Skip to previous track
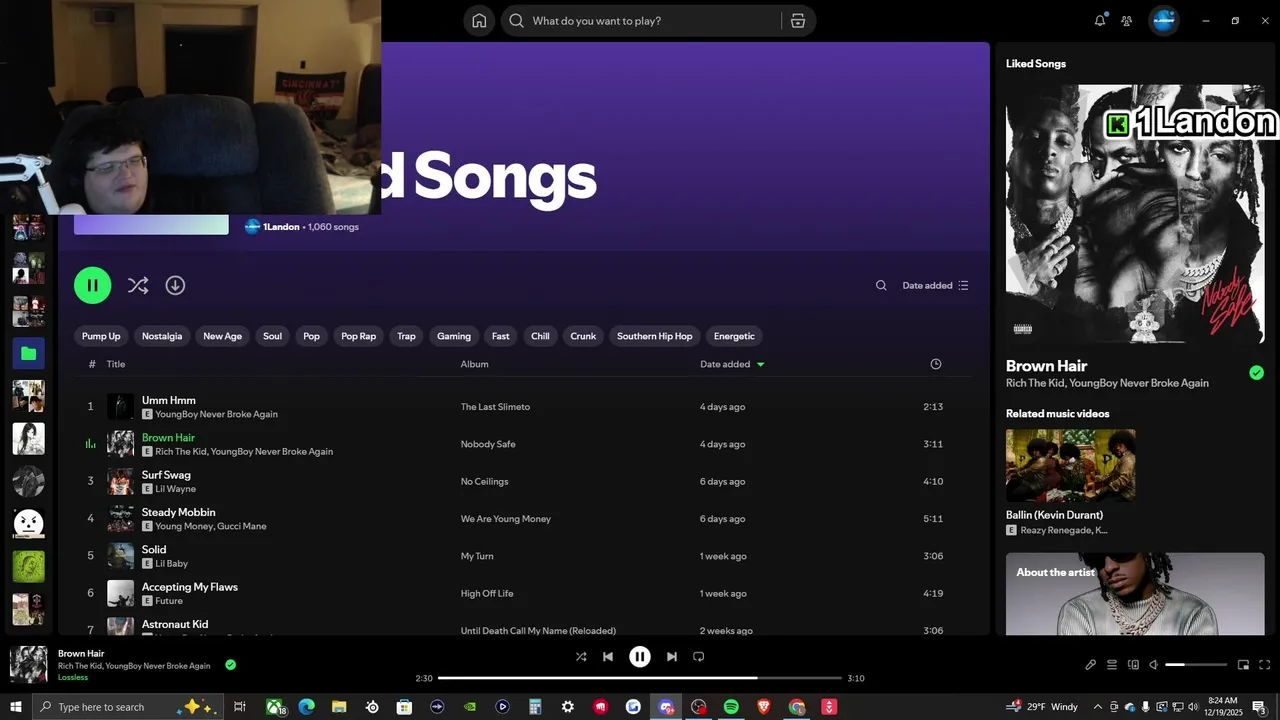The height and width of the screenshot is (720, 1280). click(x=608, y=657)
